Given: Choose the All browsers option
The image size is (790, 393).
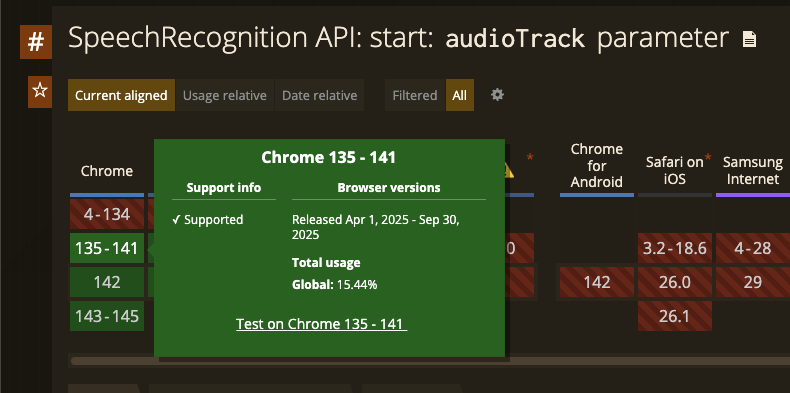Looking at the screenshot, I should pyautogui.click(x=459, y=95).
